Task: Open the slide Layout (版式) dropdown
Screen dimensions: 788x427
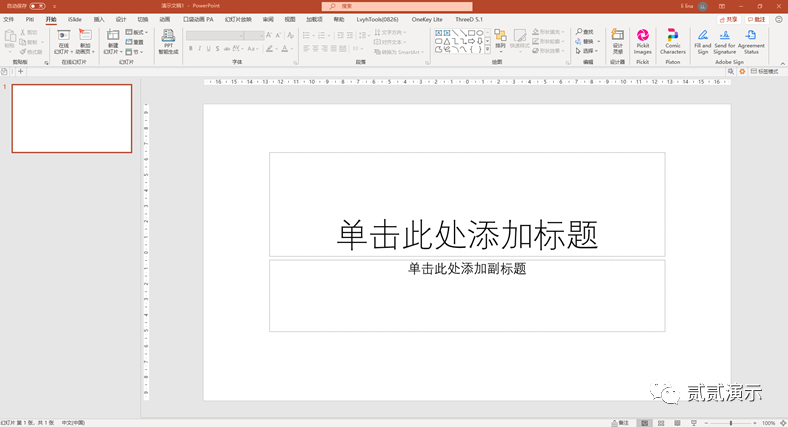Action: click(137, 32)
